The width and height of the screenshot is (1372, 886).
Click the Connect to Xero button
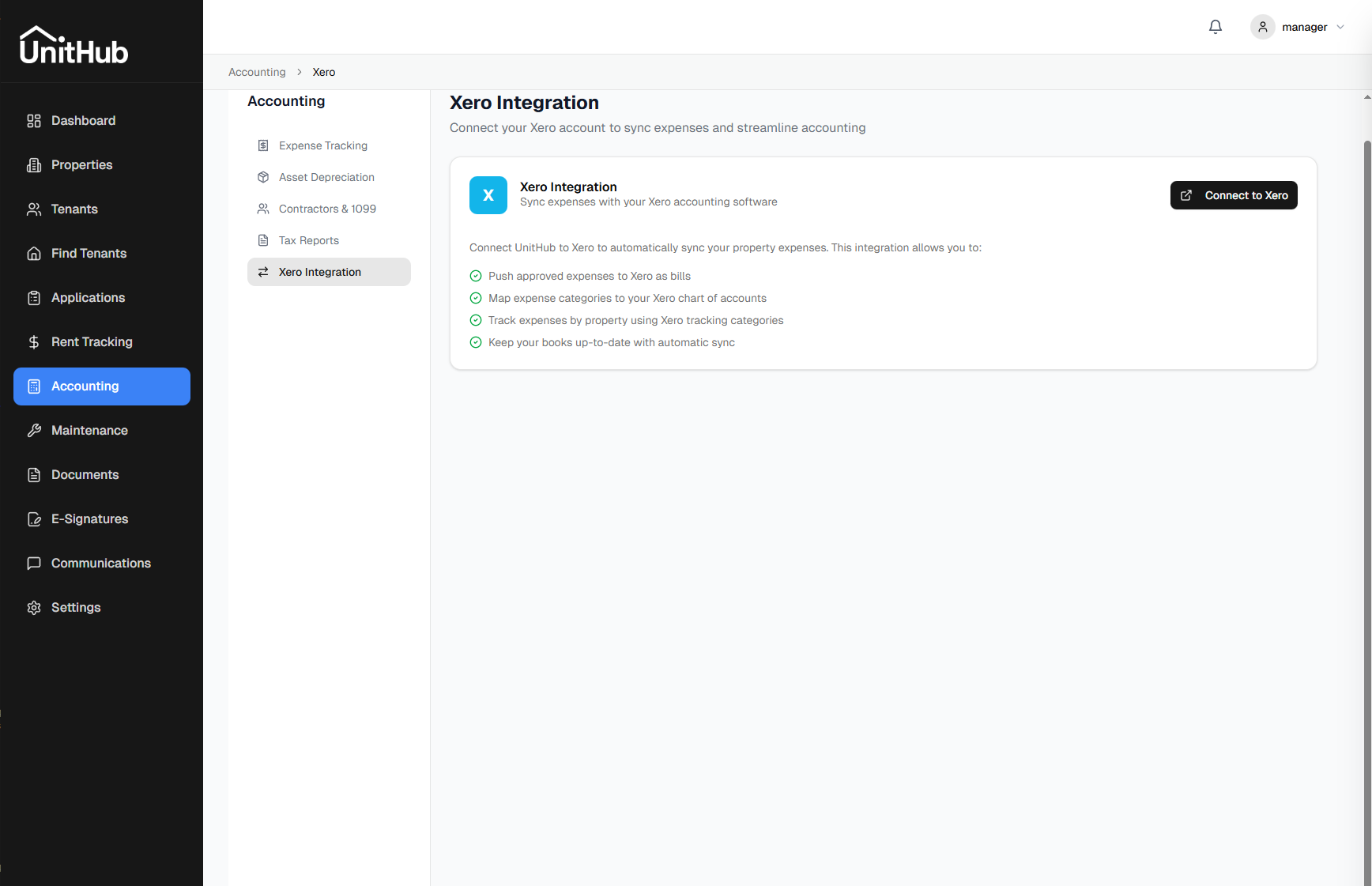(x=1234, y=195)
